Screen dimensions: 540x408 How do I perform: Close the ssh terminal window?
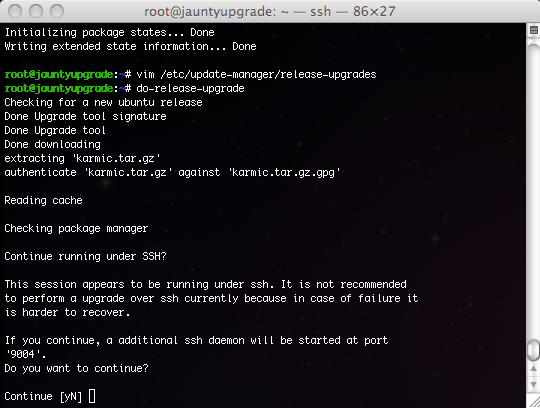(15, 11)
